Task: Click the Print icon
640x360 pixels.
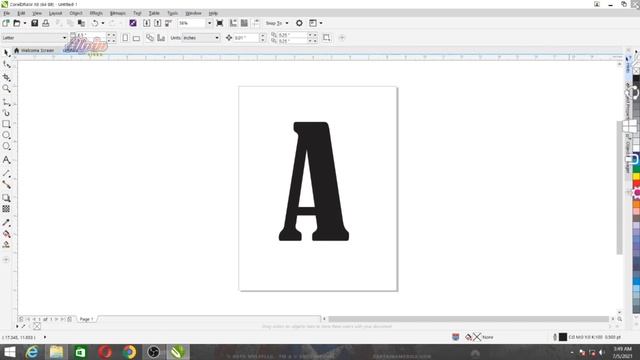Action: [x=46, y=23]
